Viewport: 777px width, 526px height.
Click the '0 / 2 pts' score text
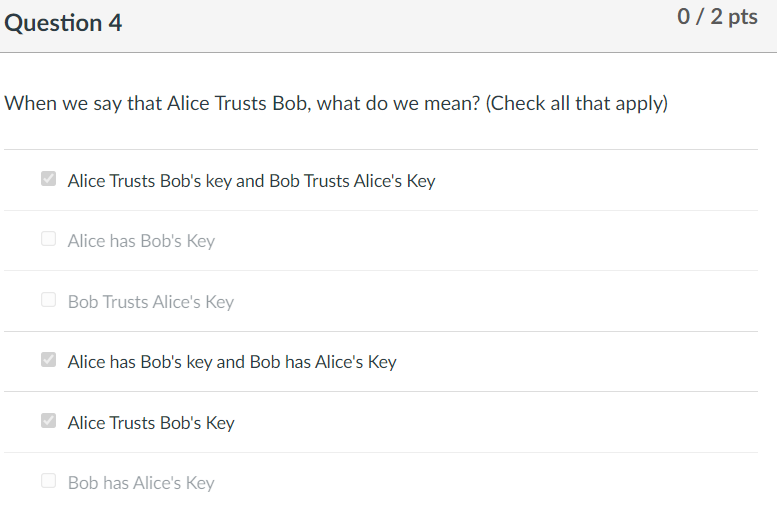click(x=717, y=17)
